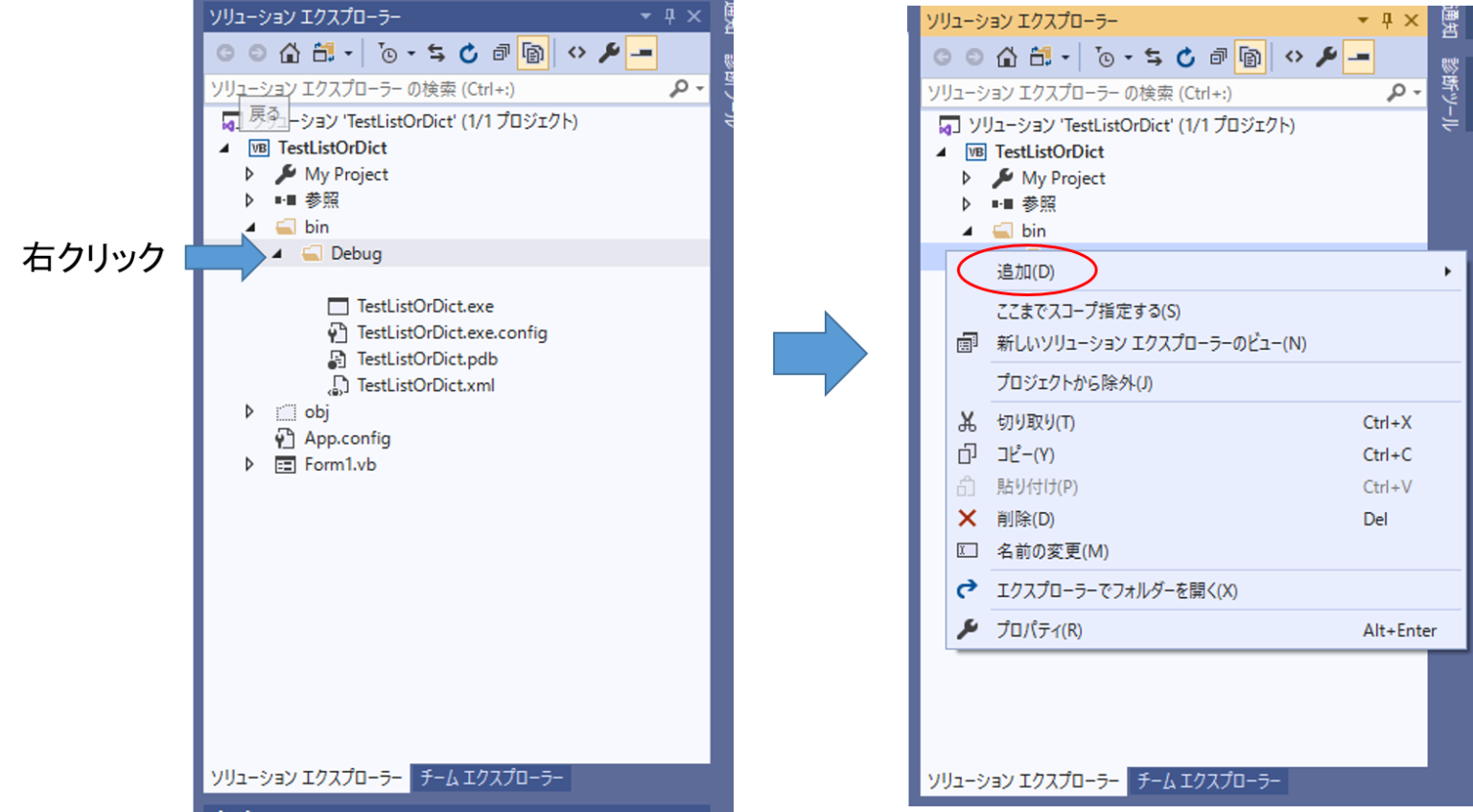Toggle Preview Selected Items button in left toolbar
Viewport: 1473px width, 812px height.
tap(642, 54)
